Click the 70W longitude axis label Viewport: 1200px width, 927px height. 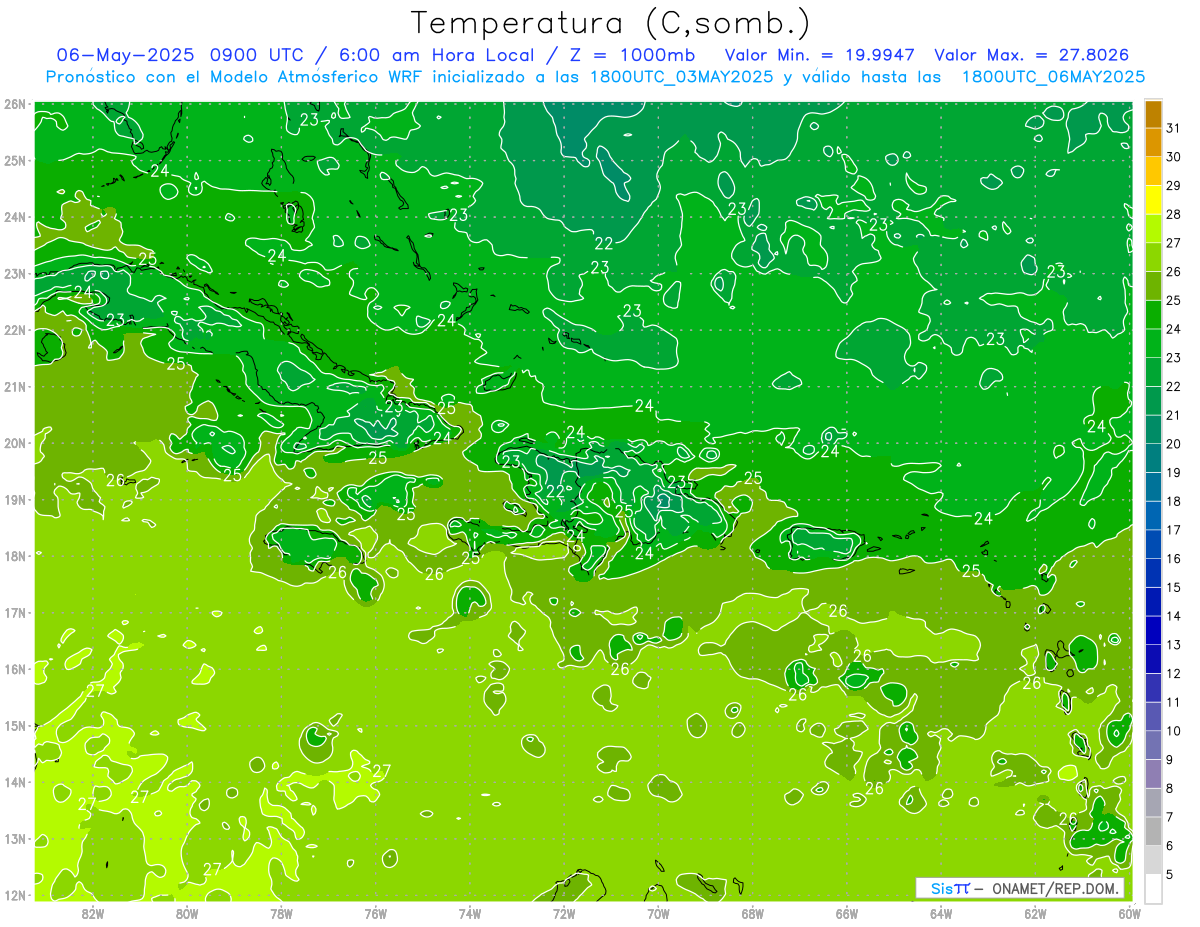pyautogui.click(x=658, y=913)
